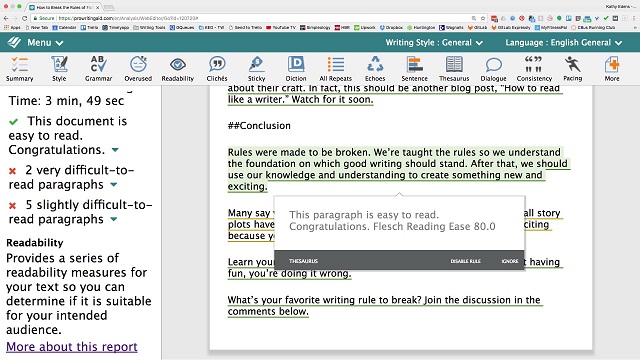Run the Sticky sentences report

tap(256, 69)
